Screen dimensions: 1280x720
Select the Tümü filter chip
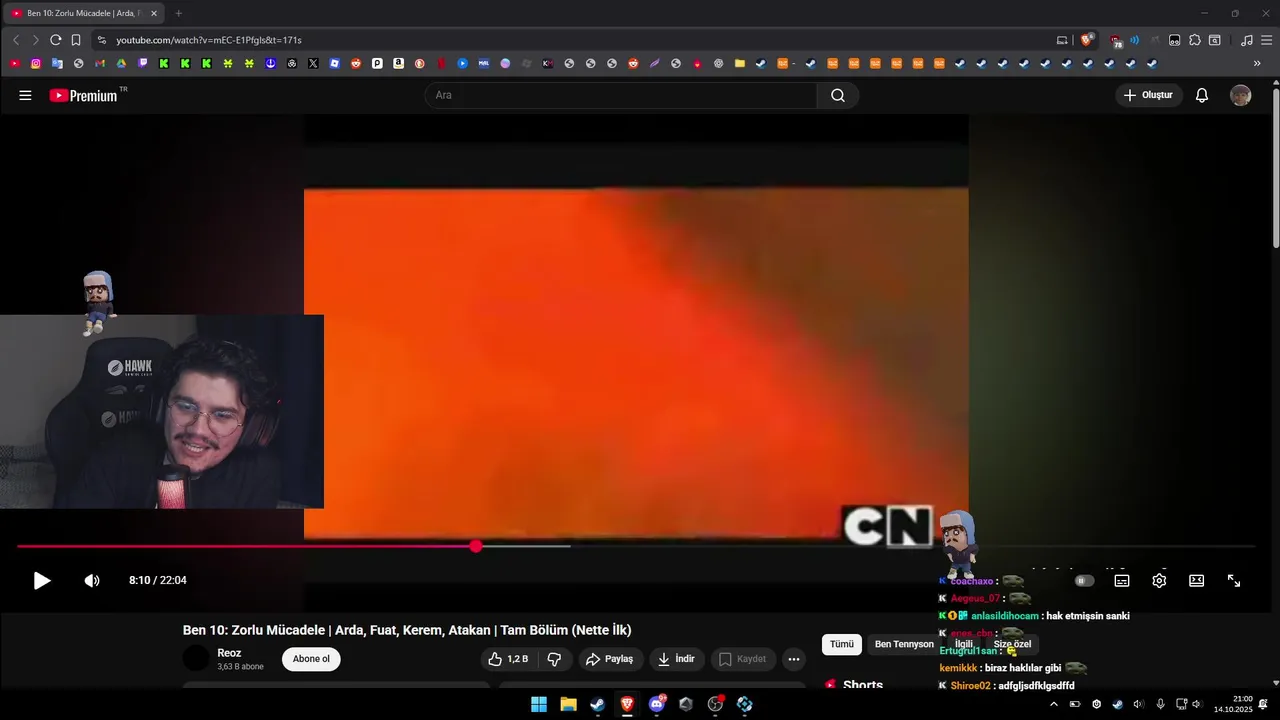pos(842,644)
